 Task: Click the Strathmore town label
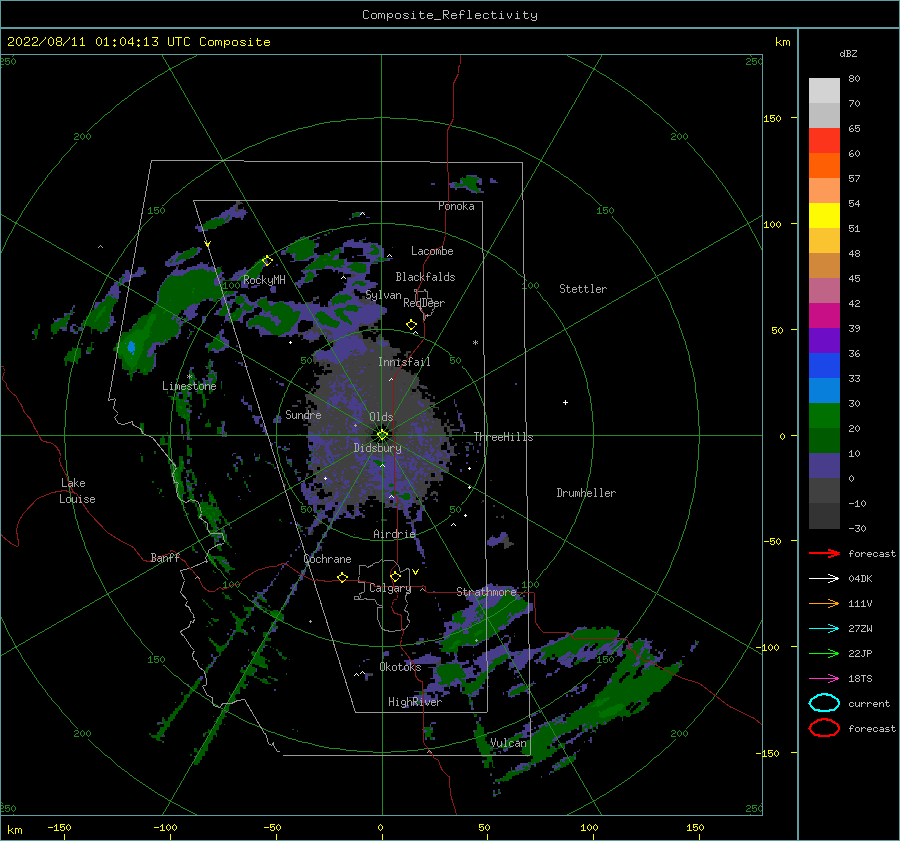[x=486, y=591]
